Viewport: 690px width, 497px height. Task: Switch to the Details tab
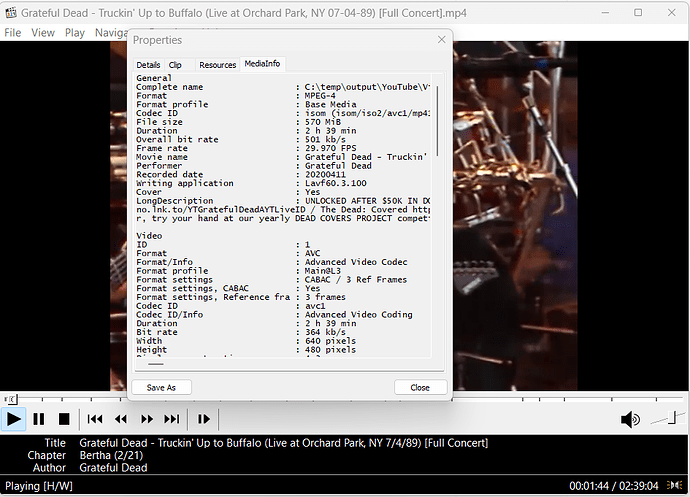tap(148, 65)
